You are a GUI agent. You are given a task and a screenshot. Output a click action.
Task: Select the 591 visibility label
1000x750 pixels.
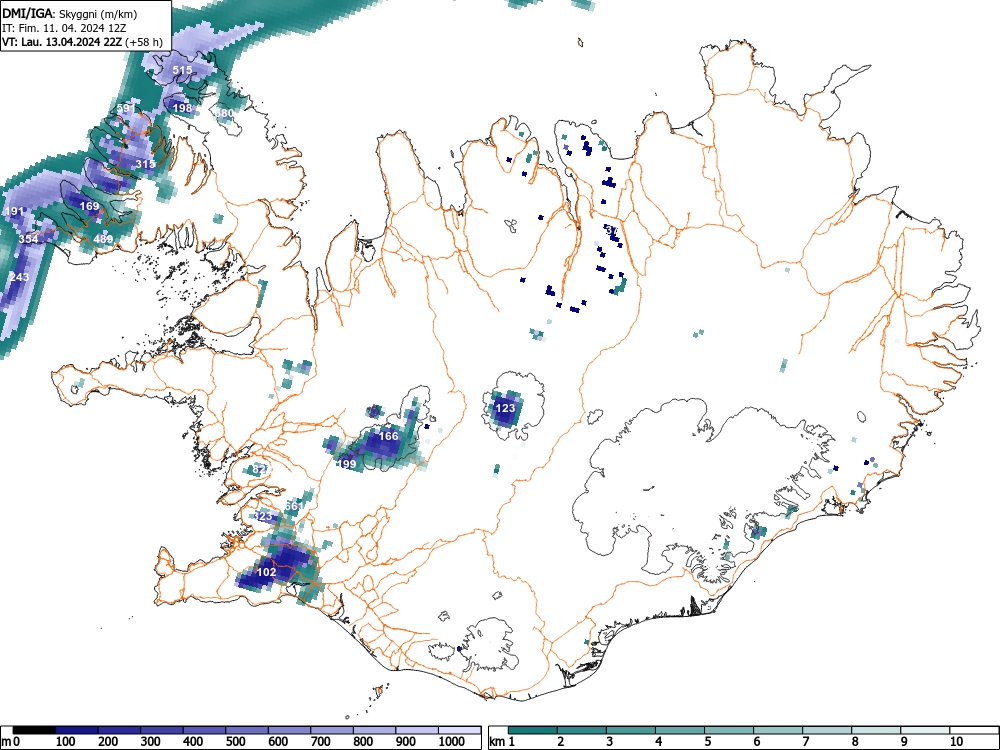click(x=126, y=108)
